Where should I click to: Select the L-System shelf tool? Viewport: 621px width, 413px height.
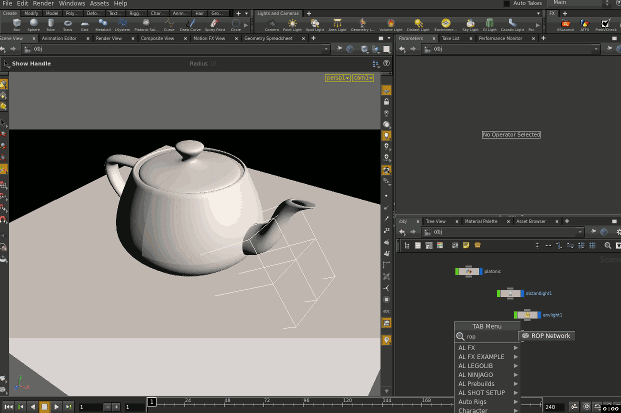tap(122, 25)
